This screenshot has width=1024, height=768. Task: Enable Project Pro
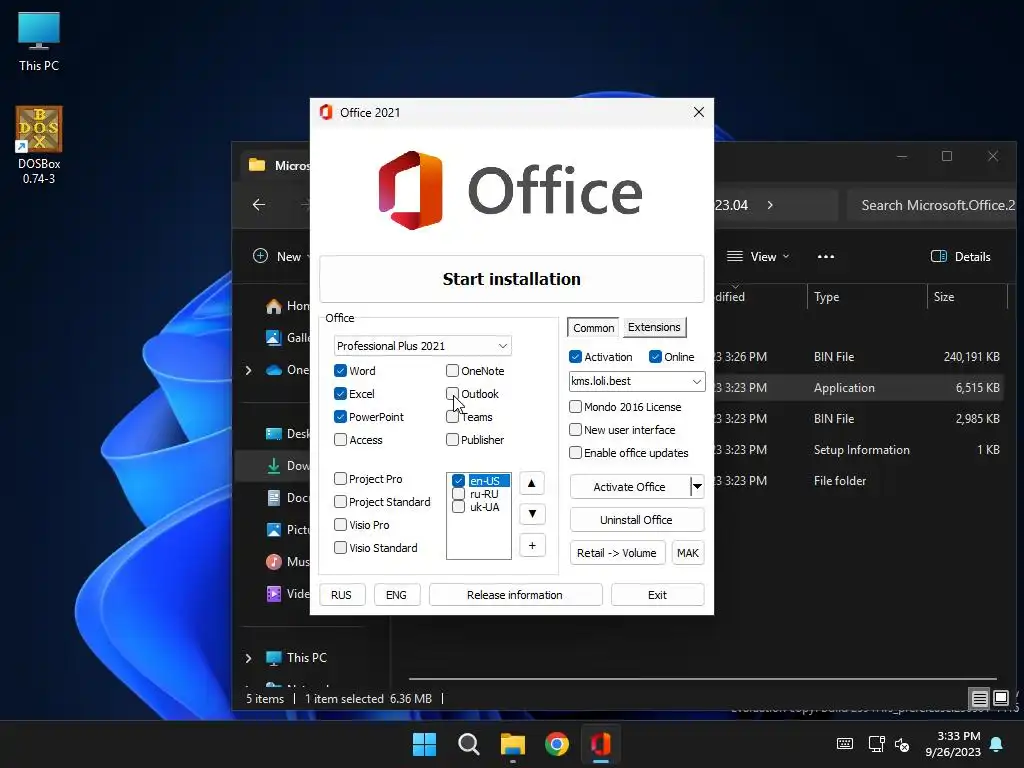coord(340,479)
